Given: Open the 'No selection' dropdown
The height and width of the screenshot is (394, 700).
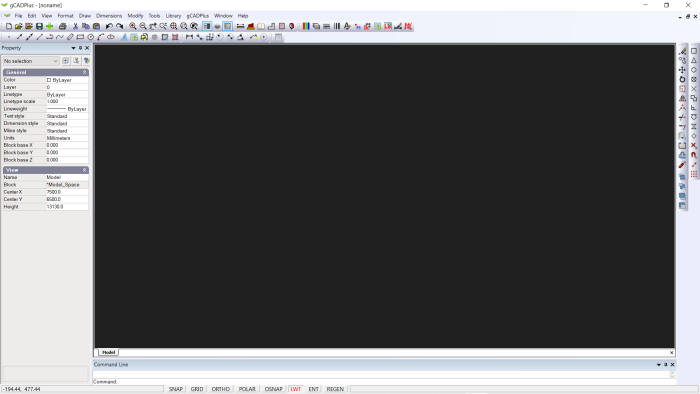Looking at the screenshot, I should point(31,61).
